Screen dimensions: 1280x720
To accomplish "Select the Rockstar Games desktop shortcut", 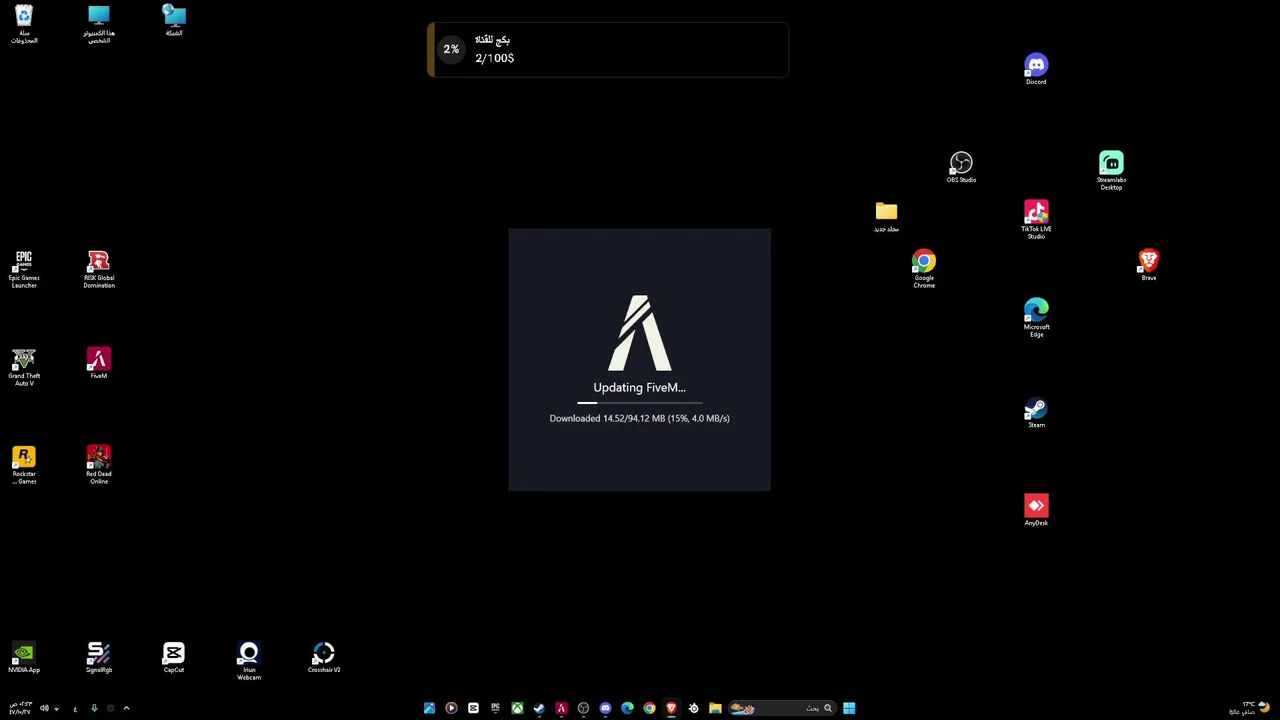I will [24, 465].
